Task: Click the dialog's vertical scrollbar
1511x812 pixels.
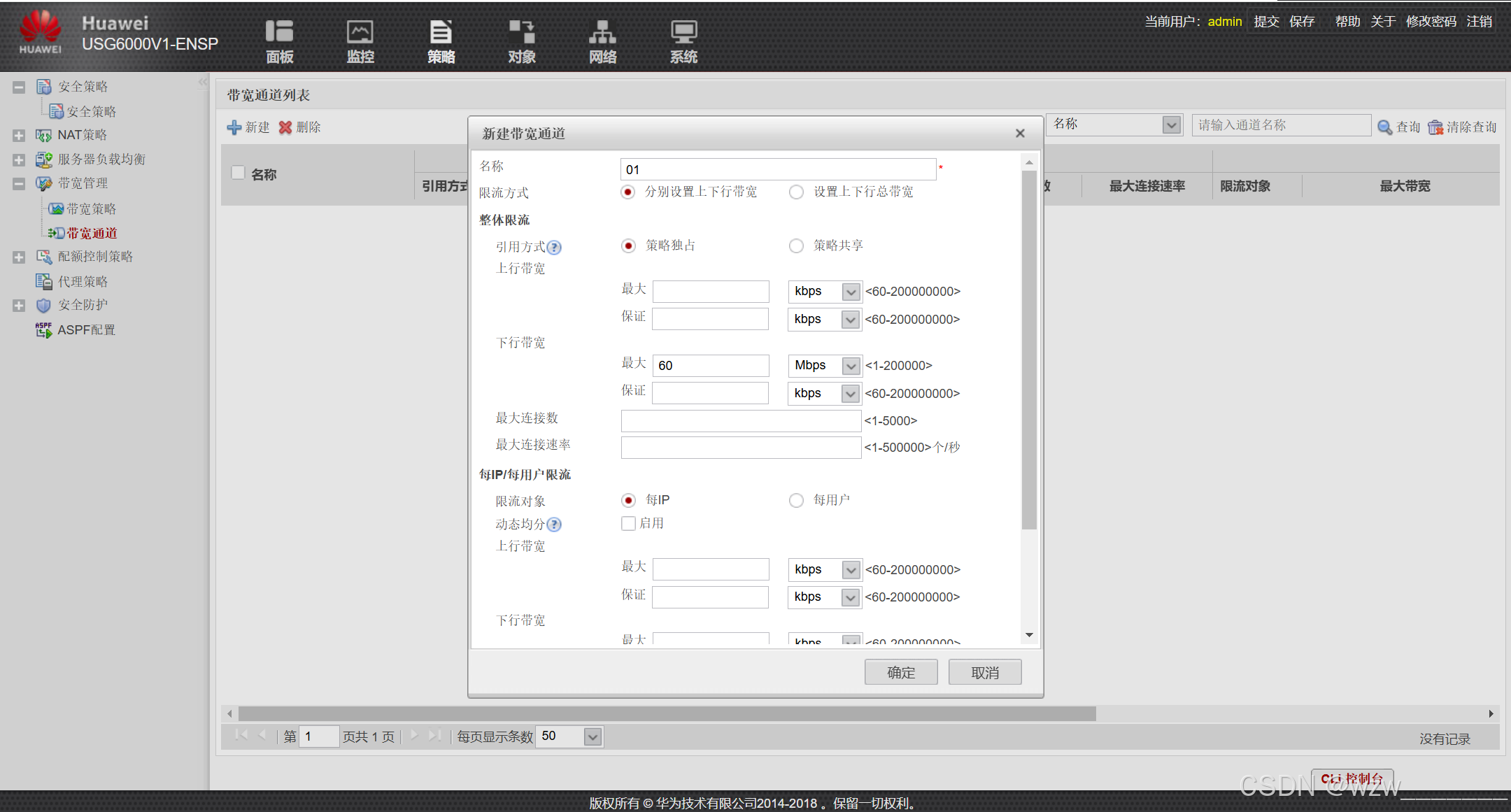Action: pyautogui.click(x=1029, y=350)
